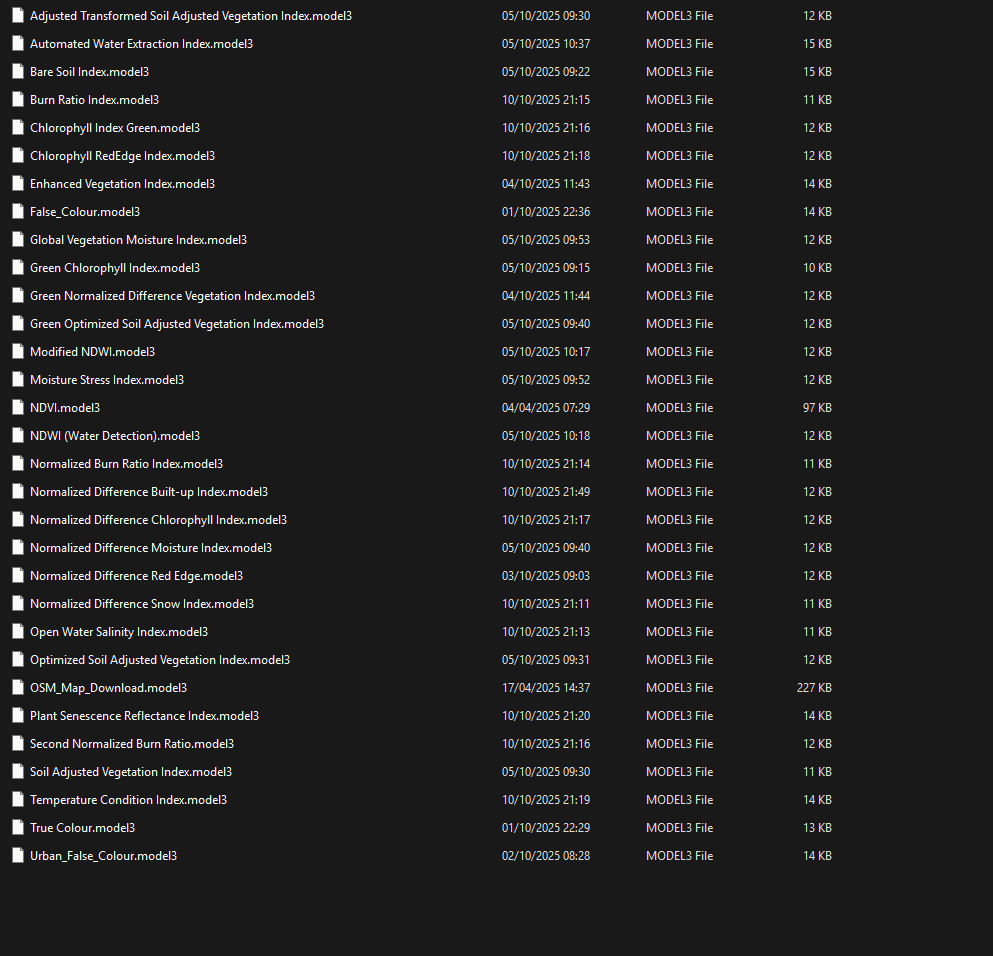Click the Soil Adjusted Vegetation Index file name

[131, 771]
